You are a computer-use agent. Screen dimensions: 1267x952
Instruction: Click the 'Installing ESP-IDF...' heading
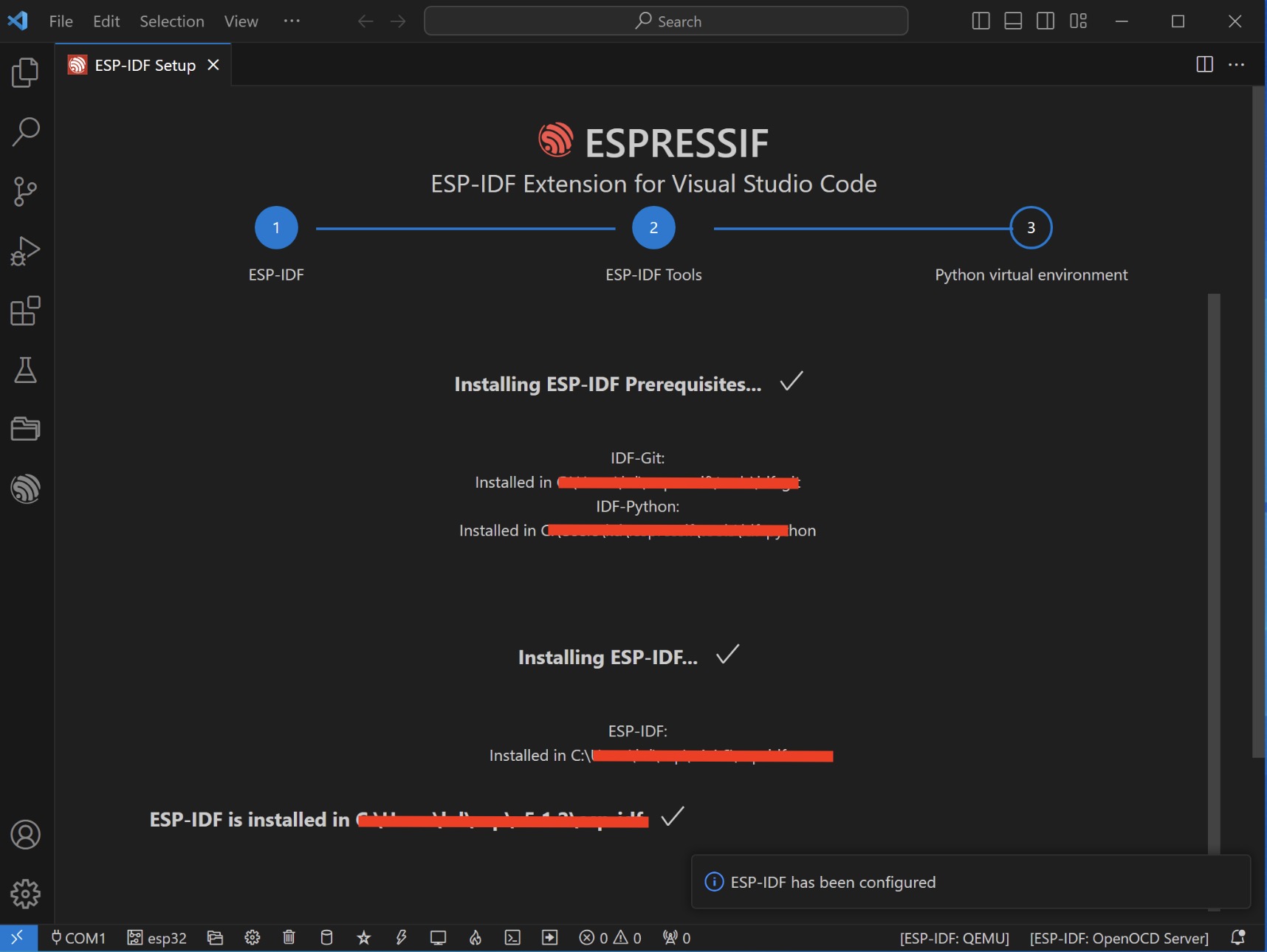608,658
